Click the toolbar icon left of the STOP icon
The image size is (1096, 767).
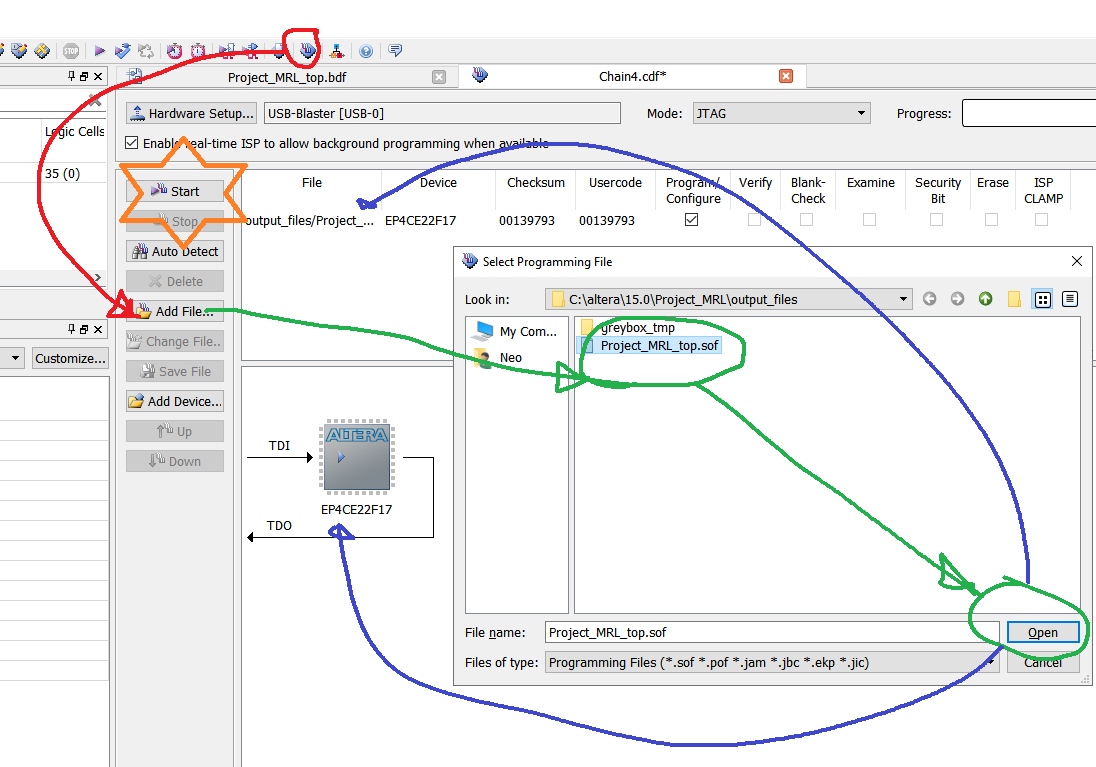pyautogui.click(x=42, y=51)
